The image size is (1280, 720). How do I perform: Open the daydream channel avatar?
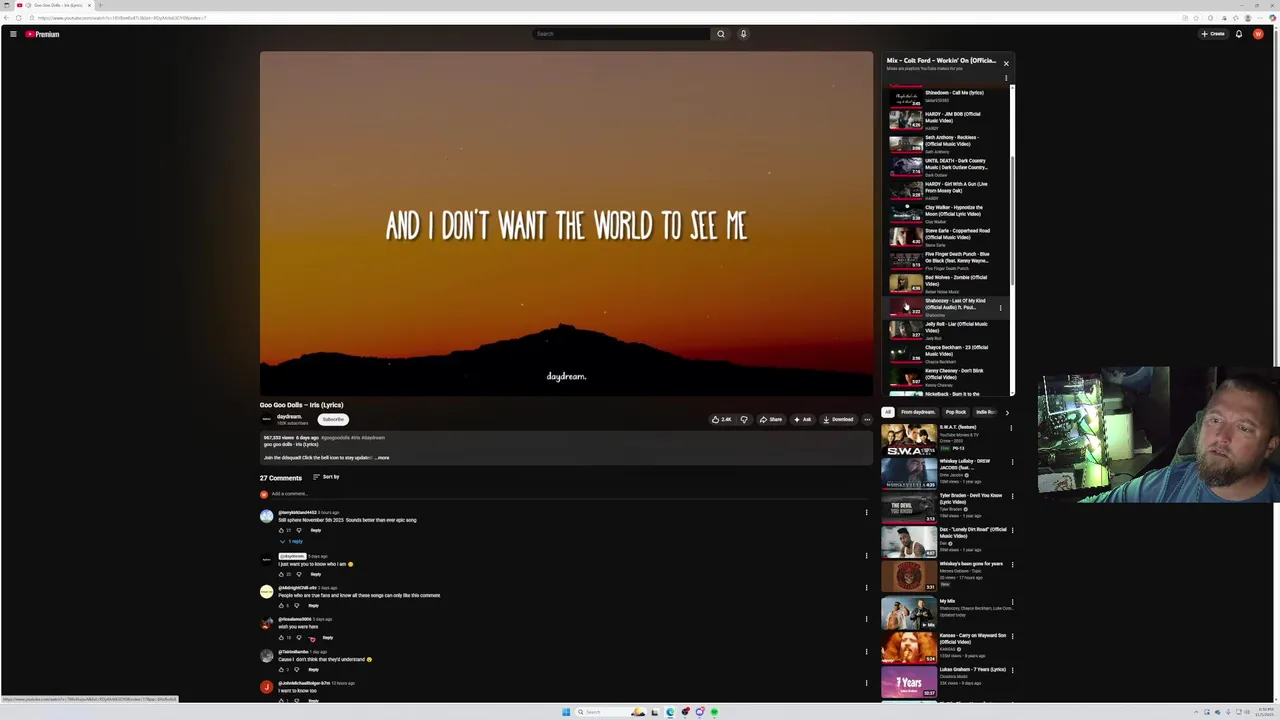[266, 419]
